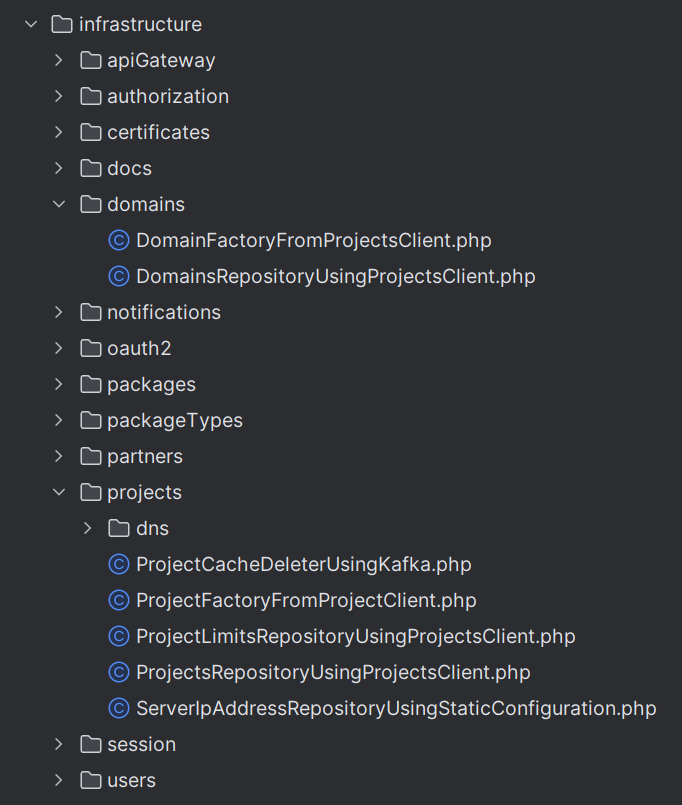Collapse the projects folder chevron

59,492
